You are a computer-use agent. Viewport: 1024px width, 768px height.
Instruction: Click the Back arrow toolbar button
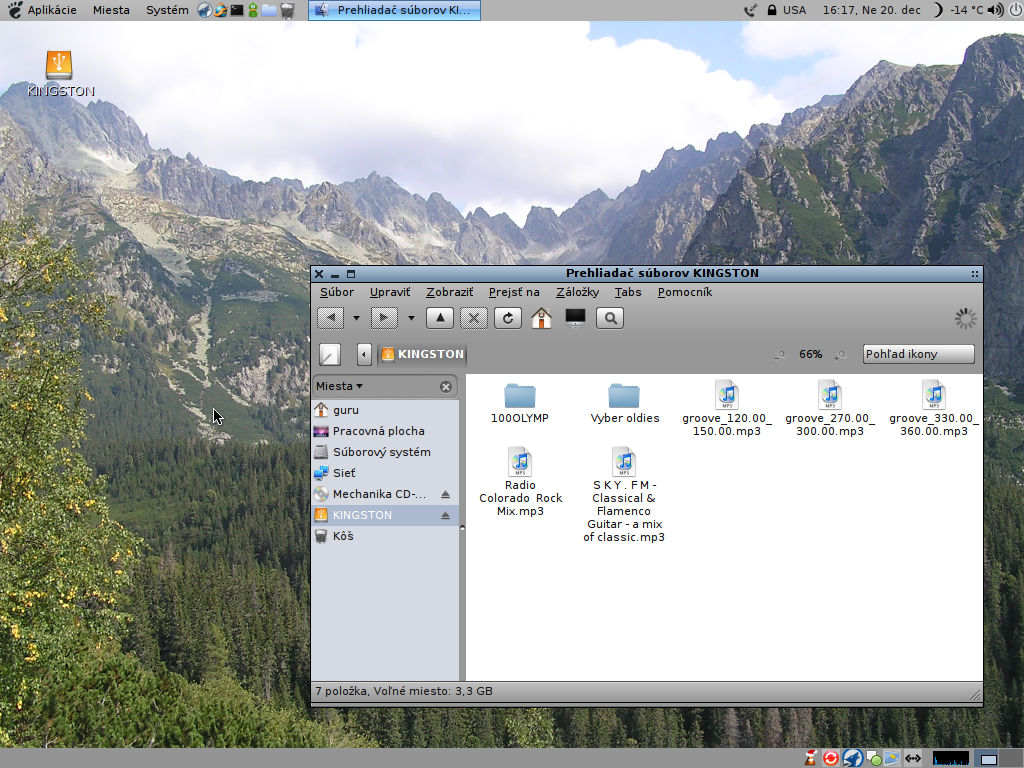pyautogui.click(x=330, y=318)
